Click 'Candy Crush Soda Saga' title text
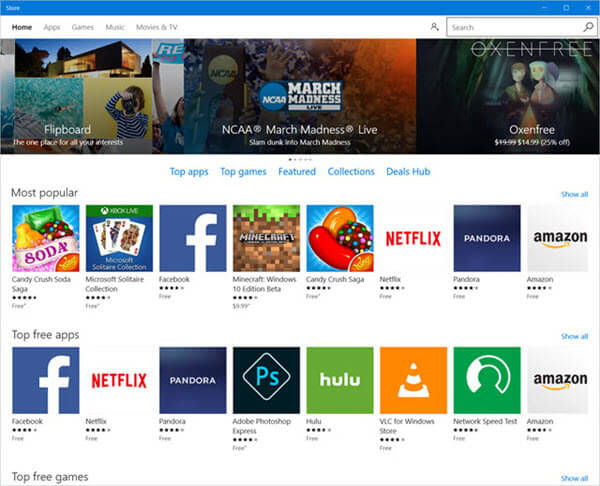This screenshot has width=600, height=486. (x=41, y=284)
